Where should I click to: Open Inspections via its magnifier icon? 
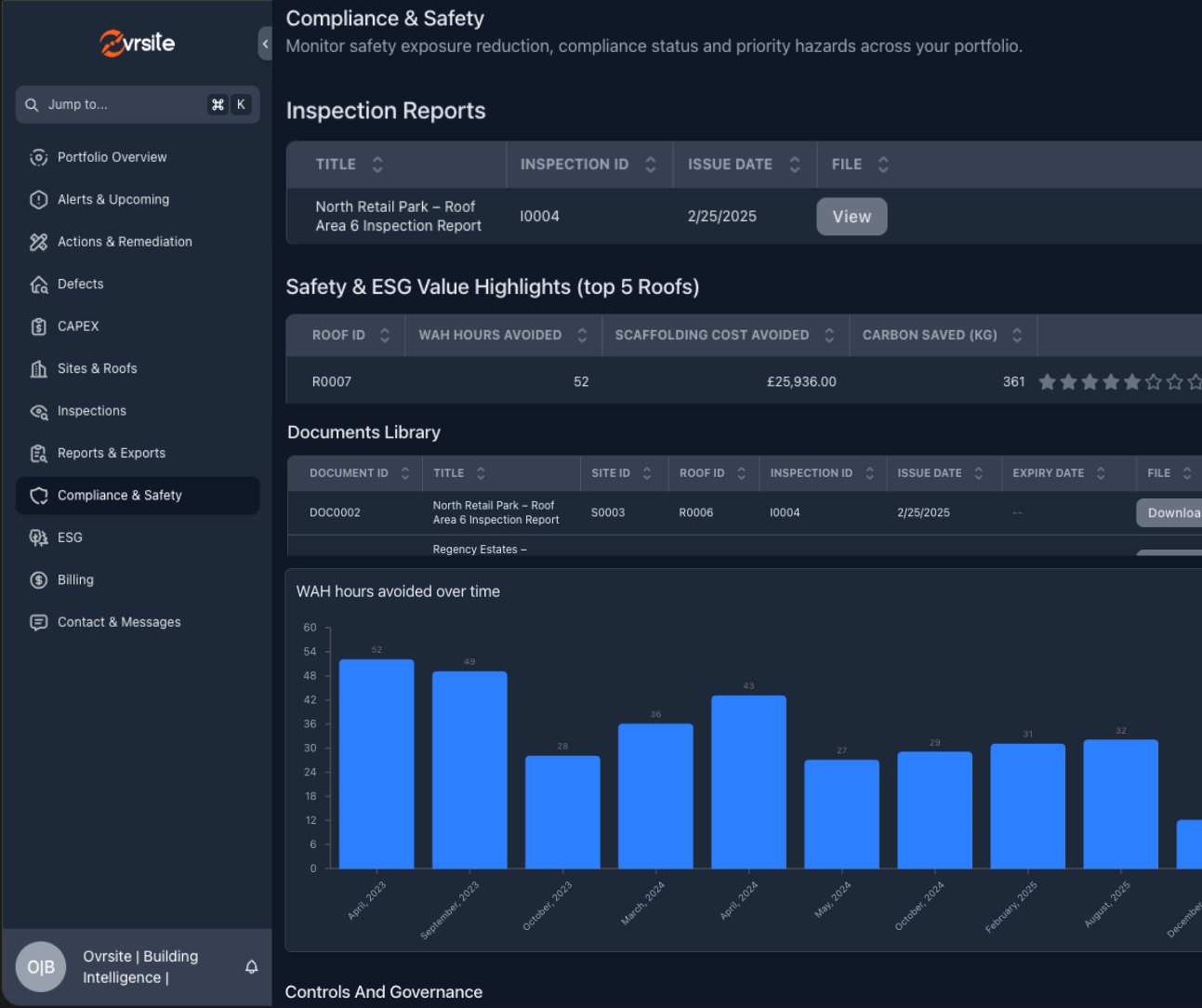pyautogui.click(x=39, y=411)
